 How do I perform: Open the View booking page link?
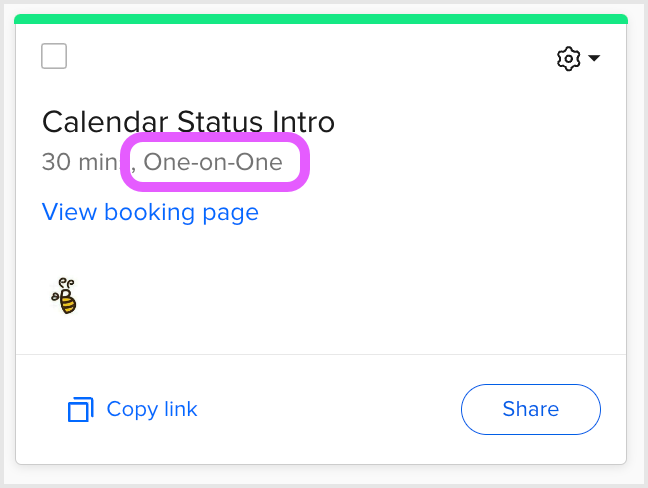(150, 212)
